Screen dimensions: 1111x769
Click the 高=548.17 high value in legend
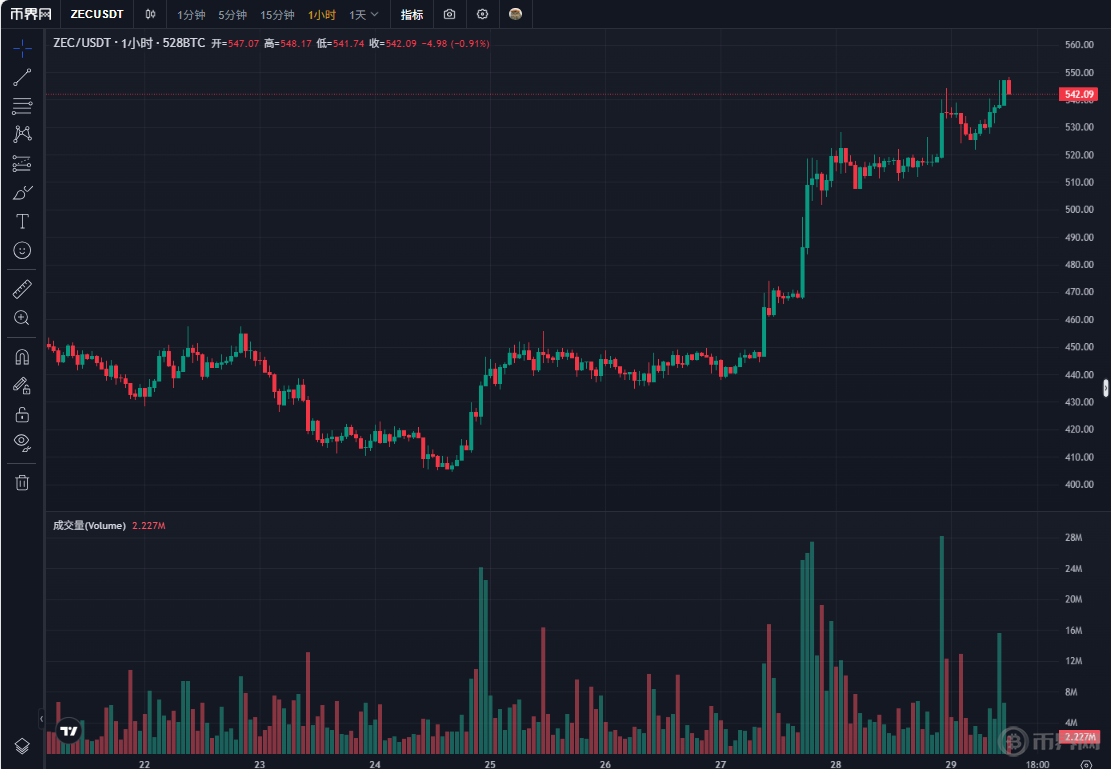tap(288, 44)
